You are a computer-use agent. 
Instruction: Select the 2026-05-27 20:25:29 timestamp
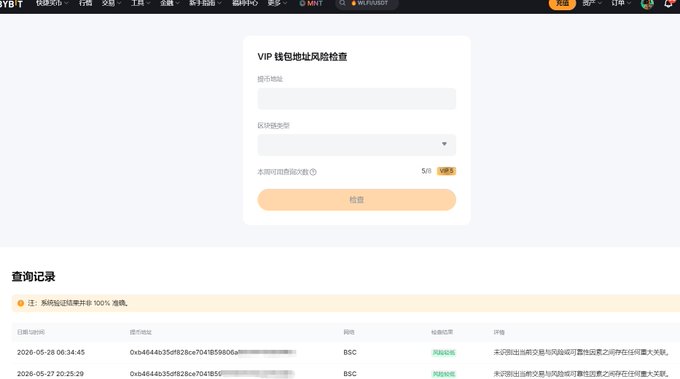click(50, 373)
